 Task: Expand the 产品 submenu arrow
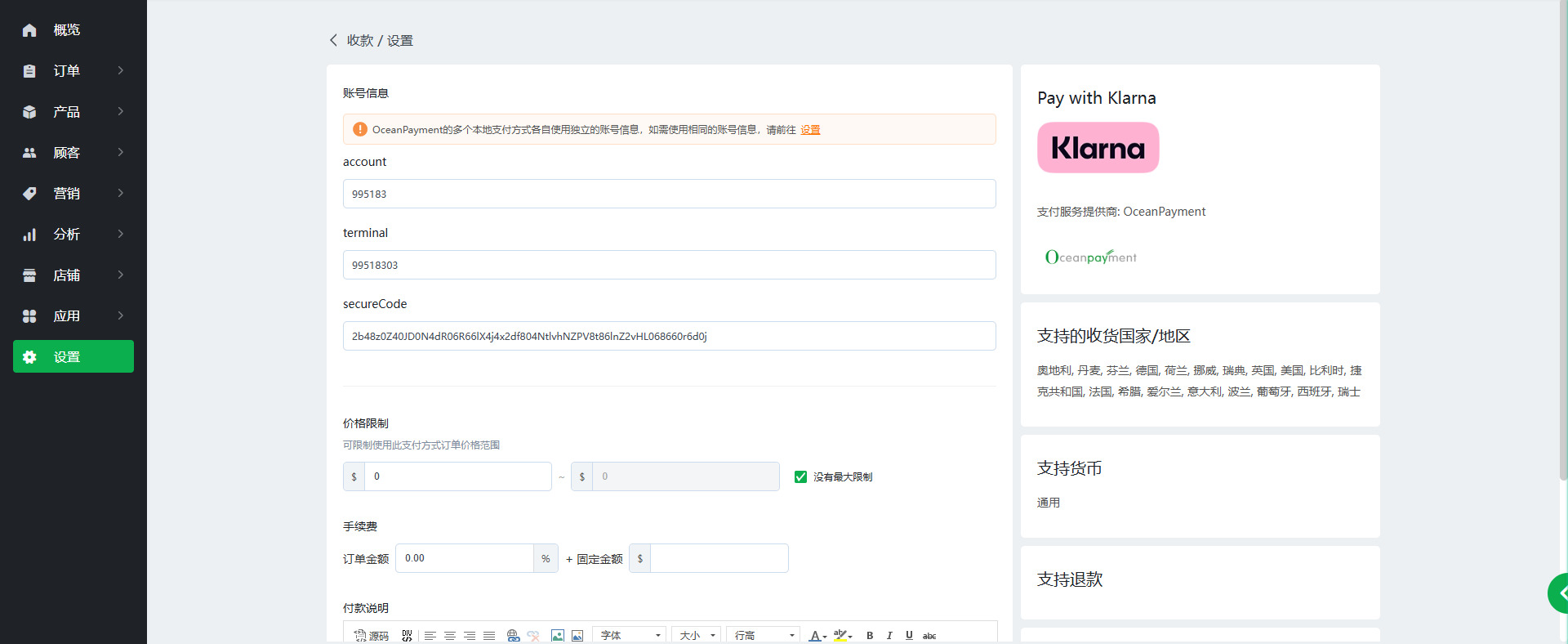[x=121, y=111]
